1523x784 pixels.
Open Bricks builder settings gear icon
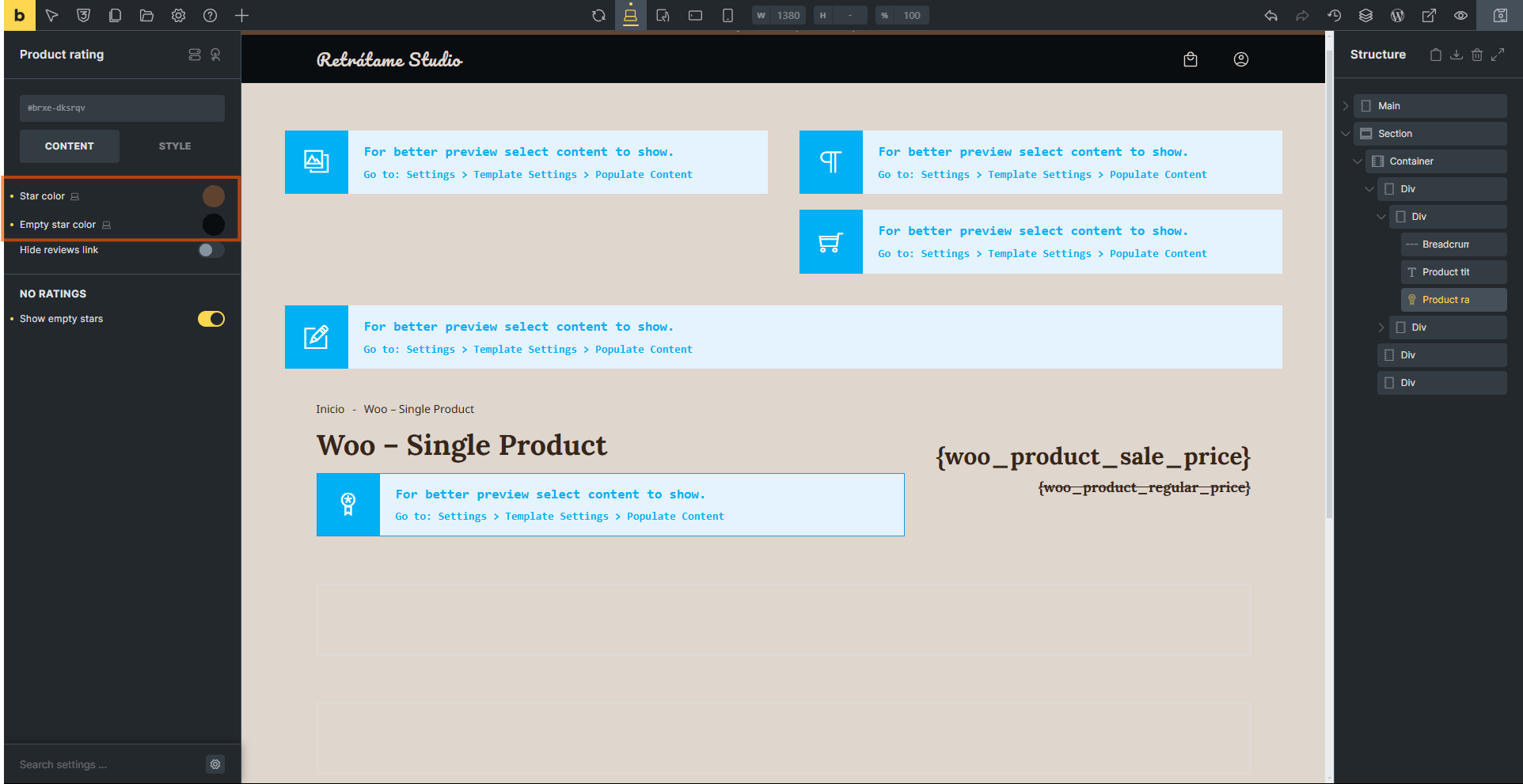[x=179, y=15]
